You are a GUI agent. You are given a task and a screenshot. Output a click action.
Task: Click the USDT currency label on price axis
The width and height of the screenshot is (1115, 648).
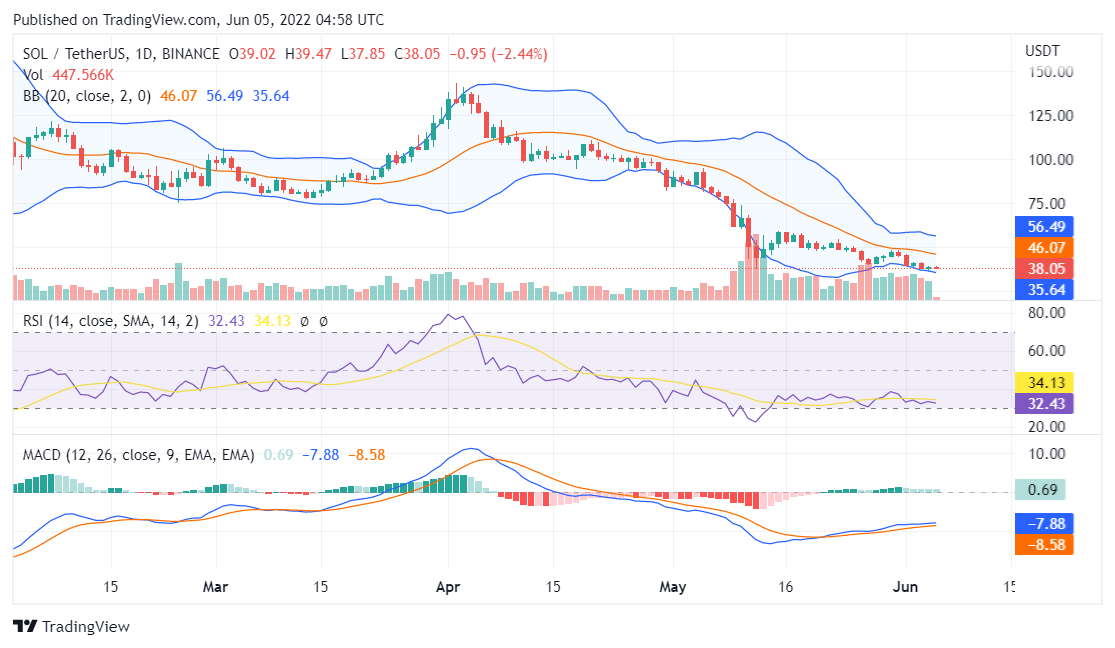coord(1042,50)
